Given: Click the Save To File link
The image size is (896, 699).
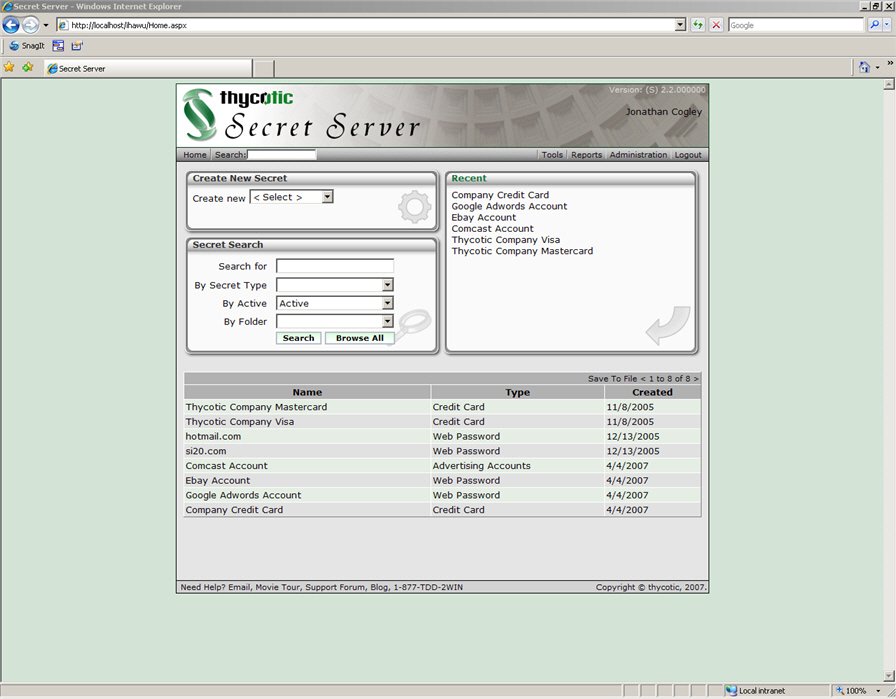Looking at the screenshot, I should (x=612, y=378).
